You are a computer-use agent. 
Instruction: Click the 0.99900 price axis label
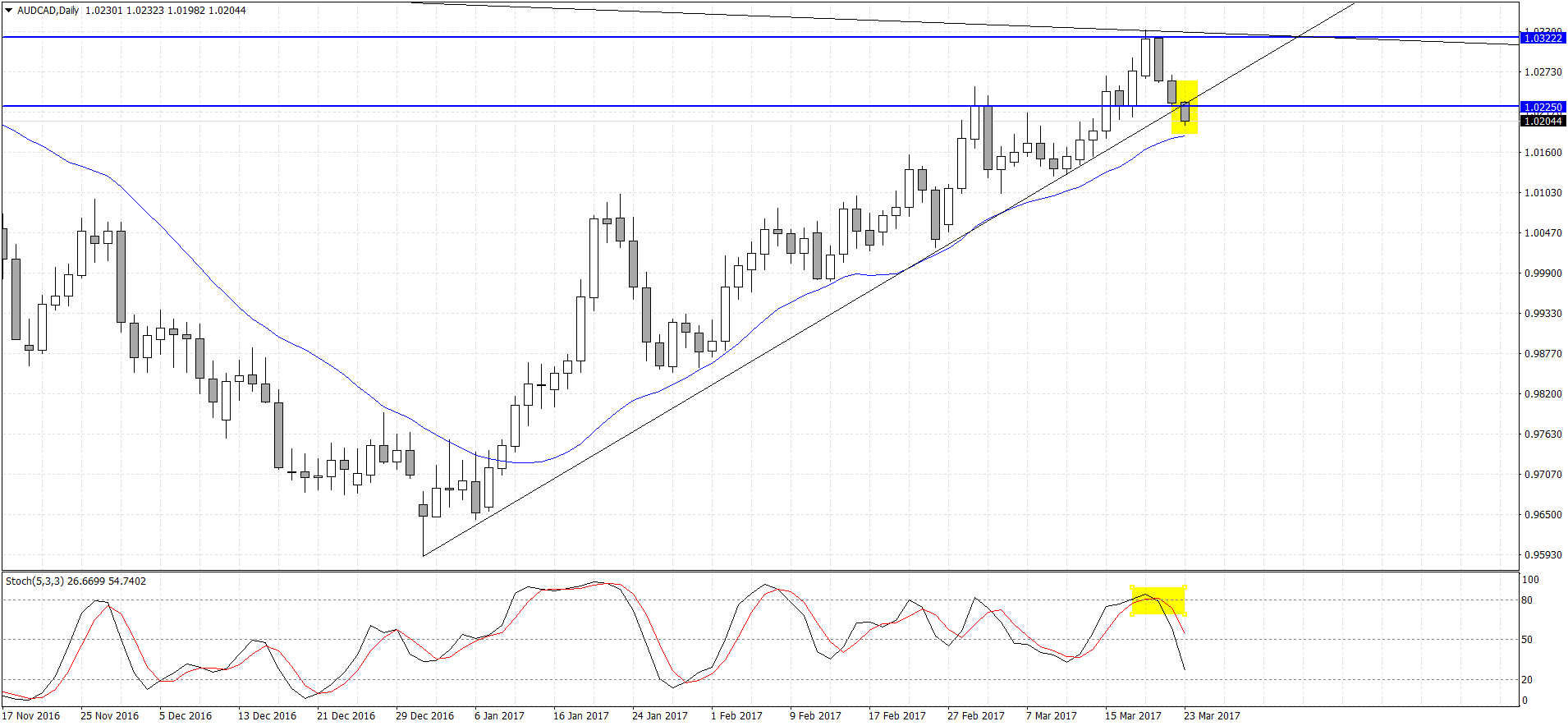point(1543,273)
